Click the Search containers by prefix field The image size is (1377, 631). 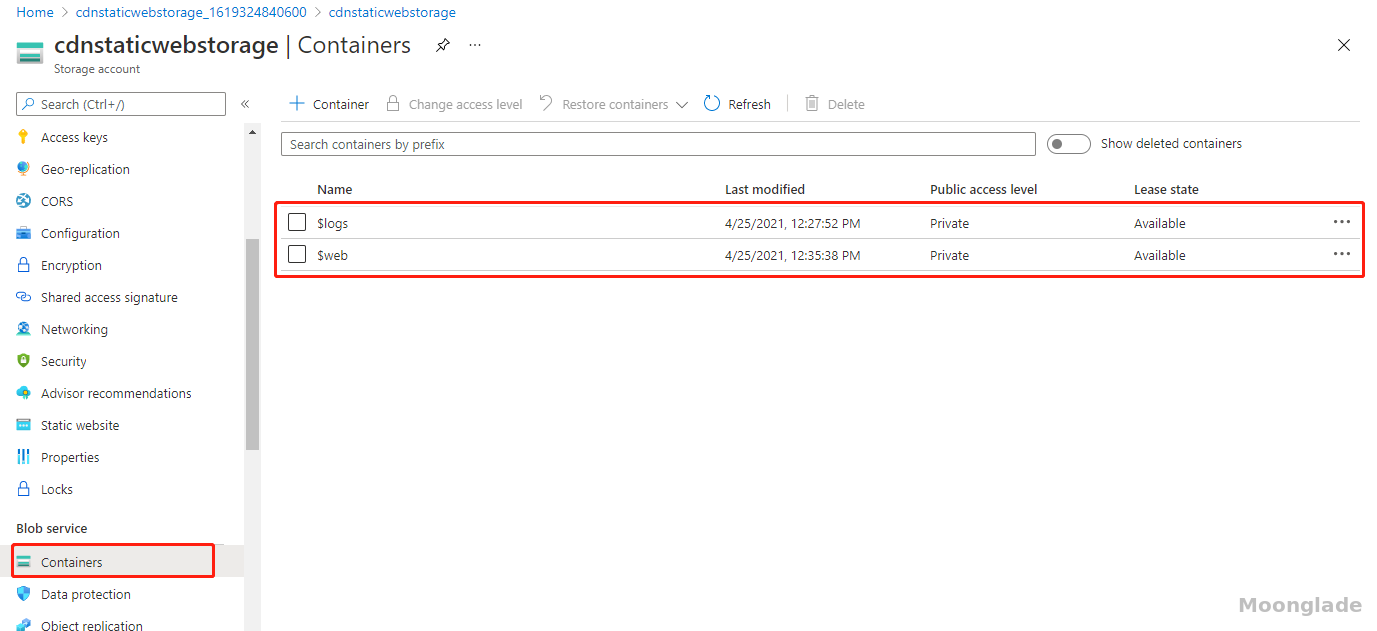point(658,144)
